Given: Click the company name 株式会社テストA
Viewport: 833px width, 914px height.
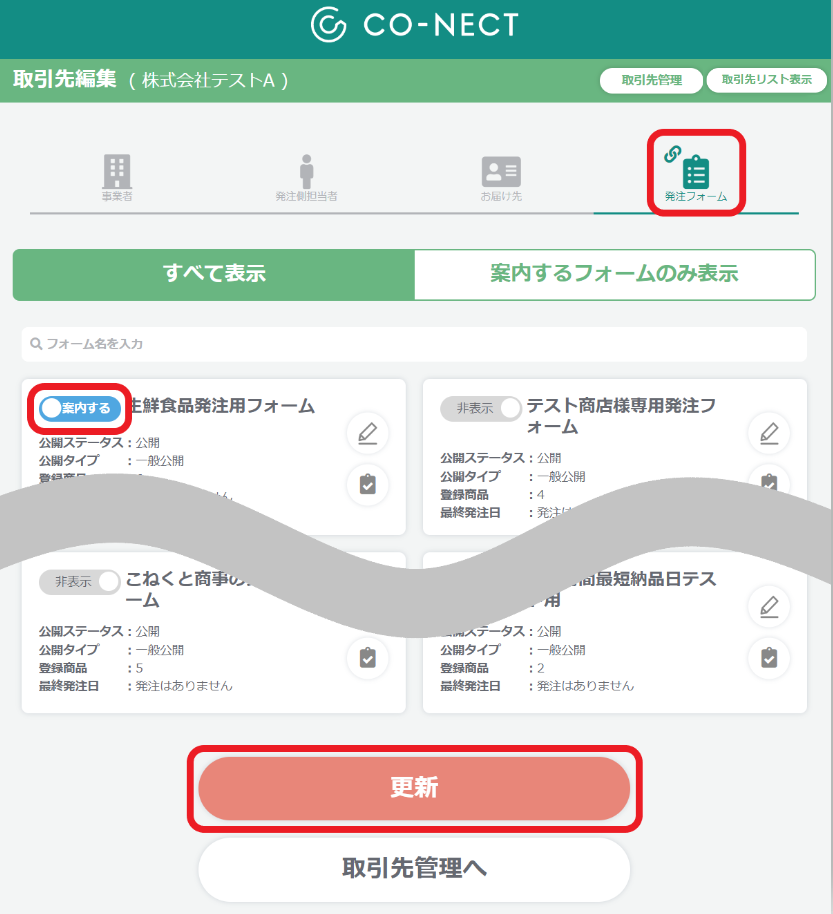Looking at the screenshot, I should click(209, 80).
